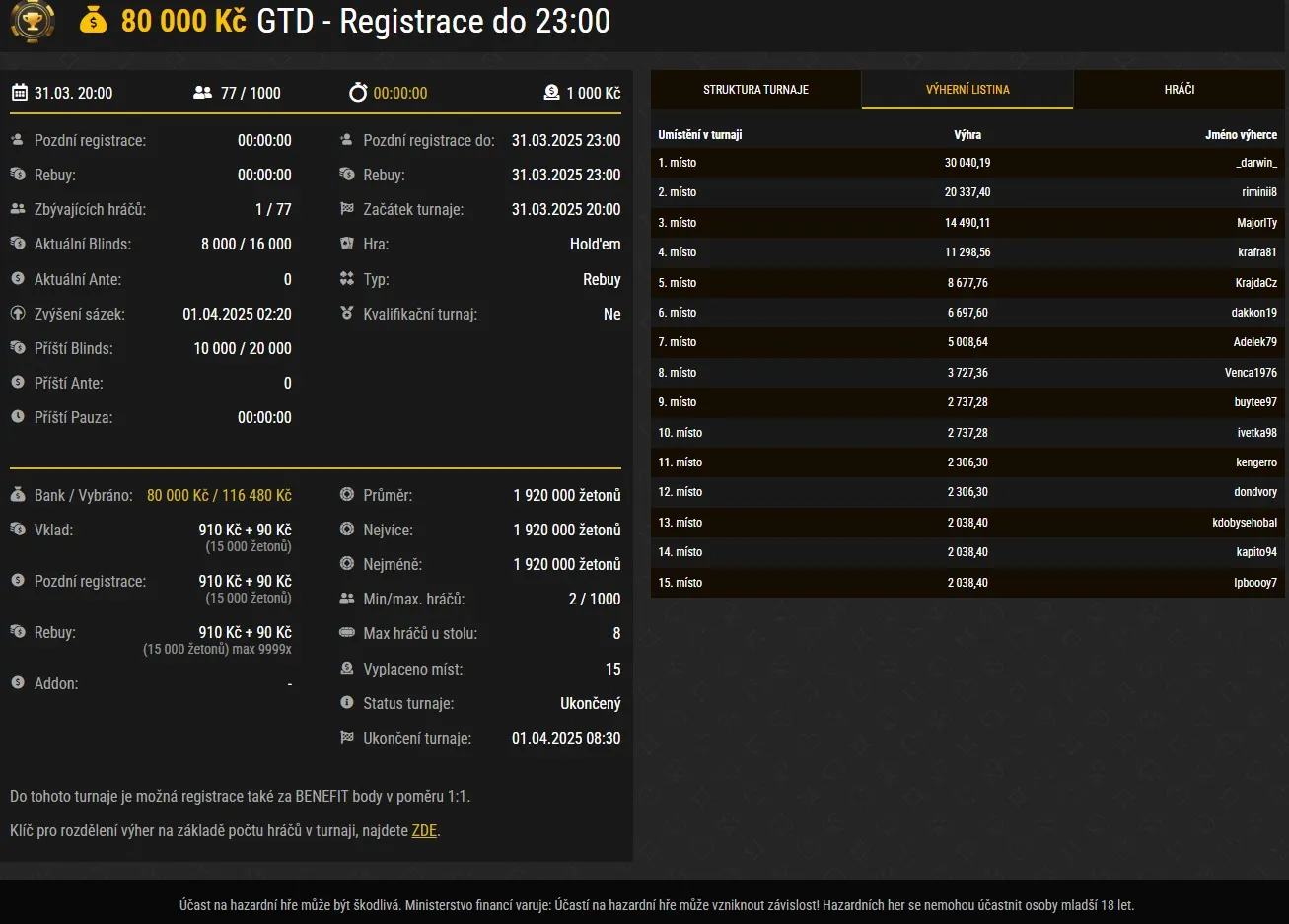Select the players icon showing 77 / 1000
This screenshot has width=1289, height=924.
tap(204, 93)
